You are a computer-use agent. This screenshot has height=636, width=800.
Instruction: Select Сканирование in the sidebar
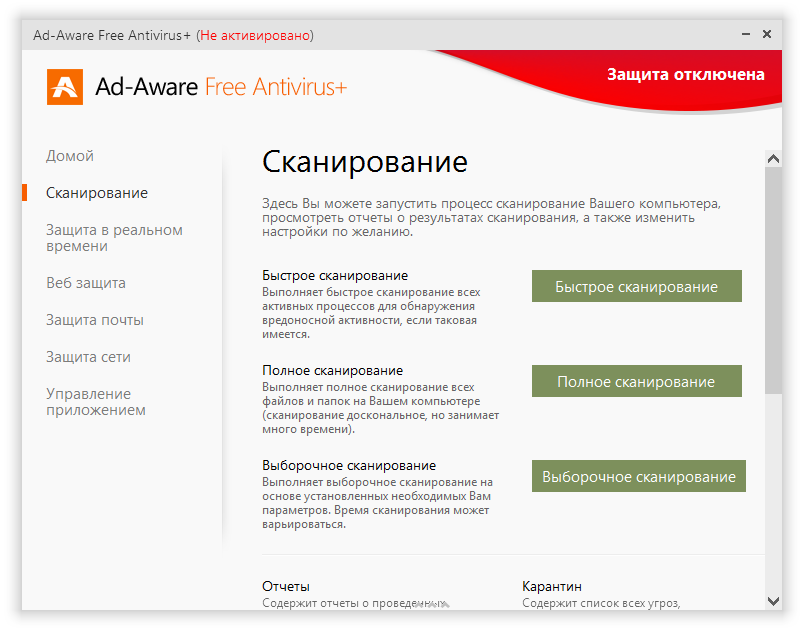97,193
